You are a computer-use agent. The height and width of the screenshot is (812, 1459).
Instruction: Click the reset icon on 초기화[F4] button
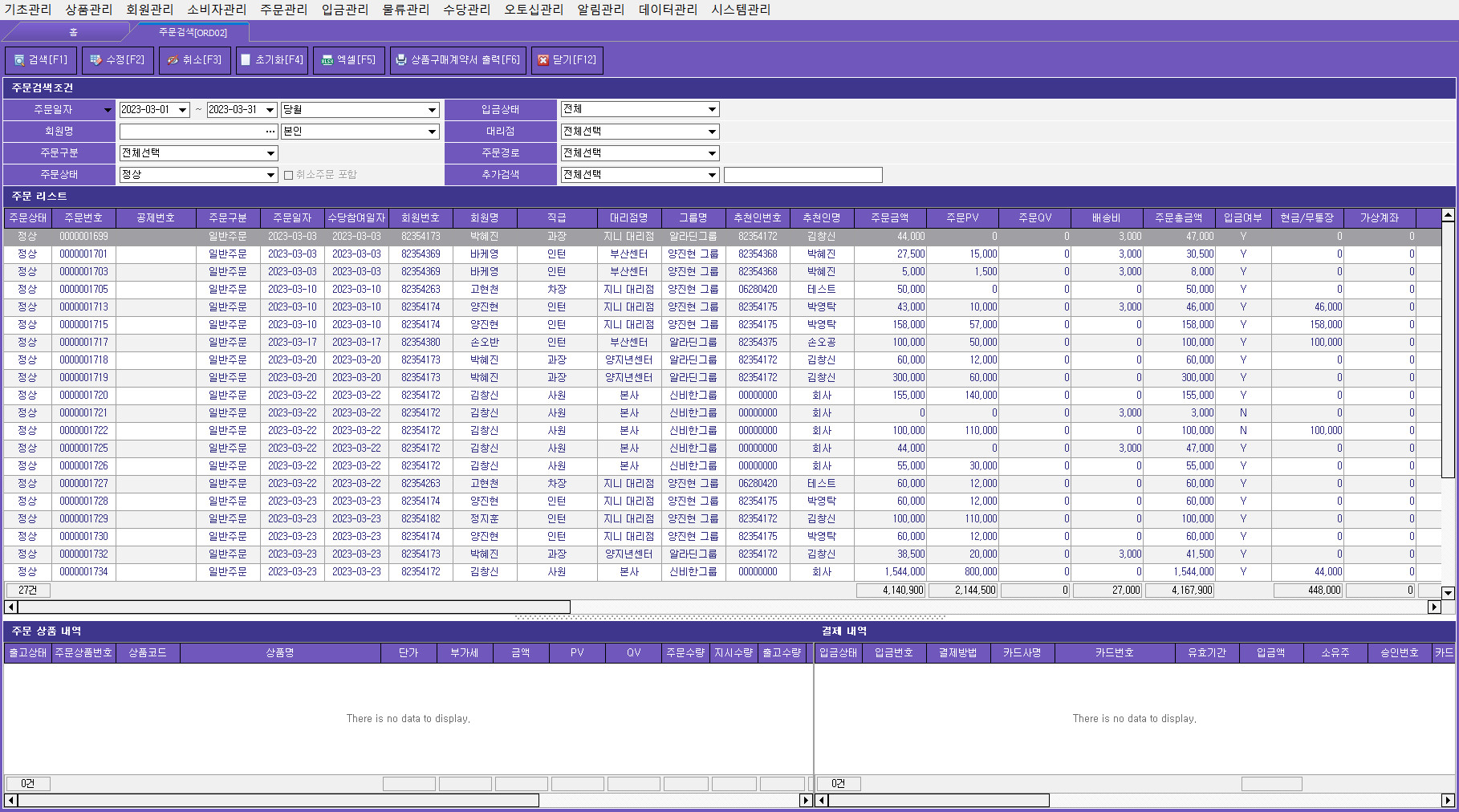pos(246,60)
